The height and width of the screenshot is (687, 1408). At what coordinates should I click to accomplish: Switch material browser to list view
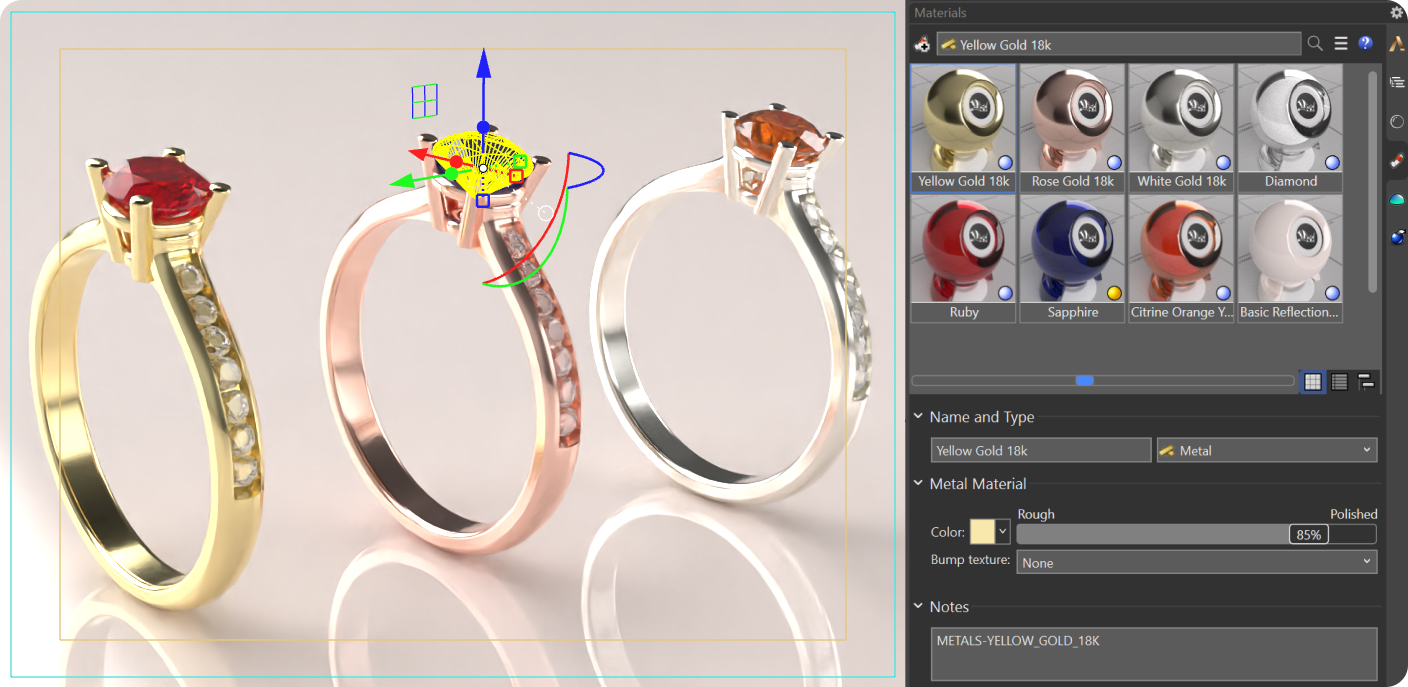click(1340, 381)
